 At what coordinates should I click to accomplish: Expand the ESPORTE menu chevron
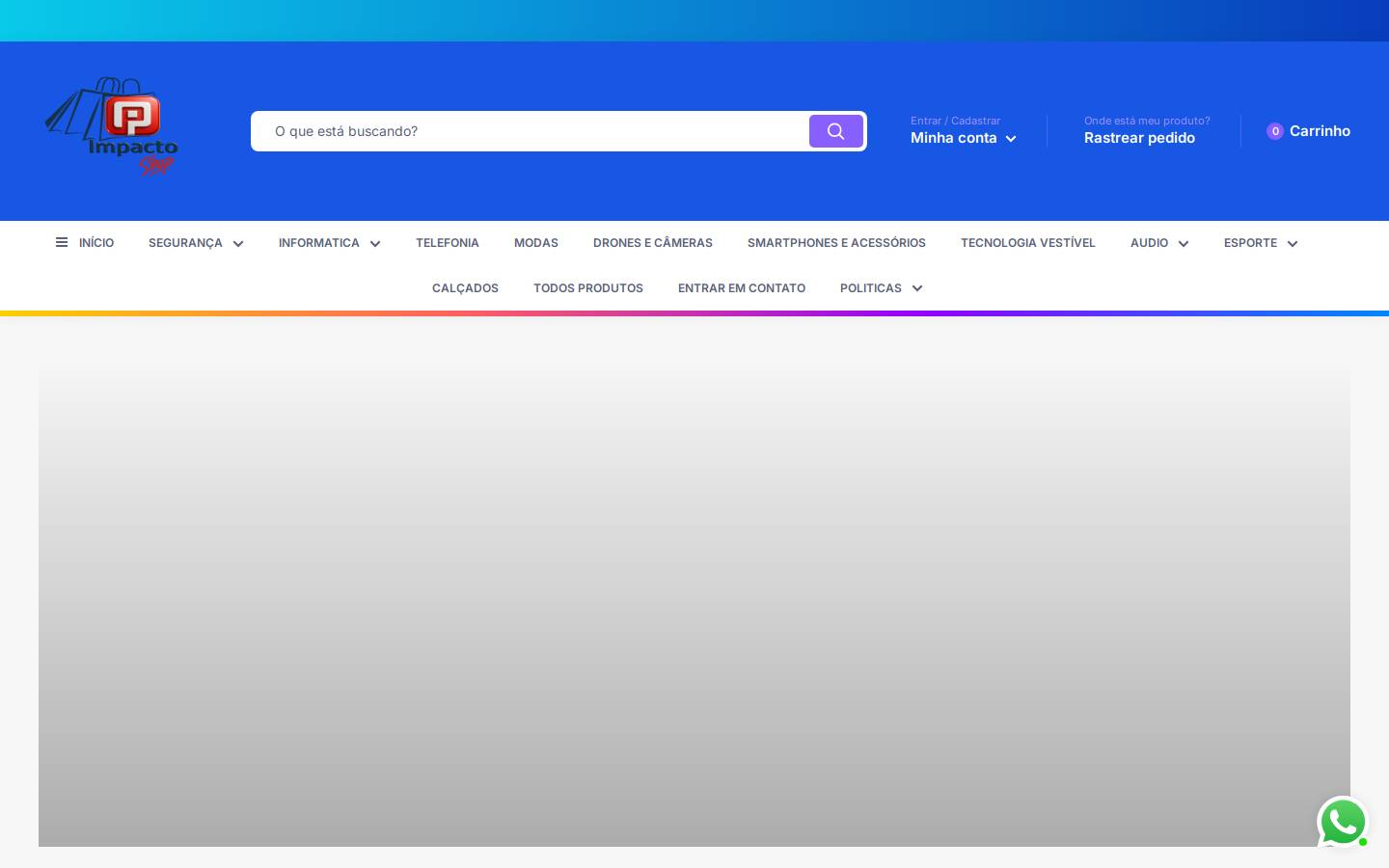pyautogui.click(x=1293, y=244)
